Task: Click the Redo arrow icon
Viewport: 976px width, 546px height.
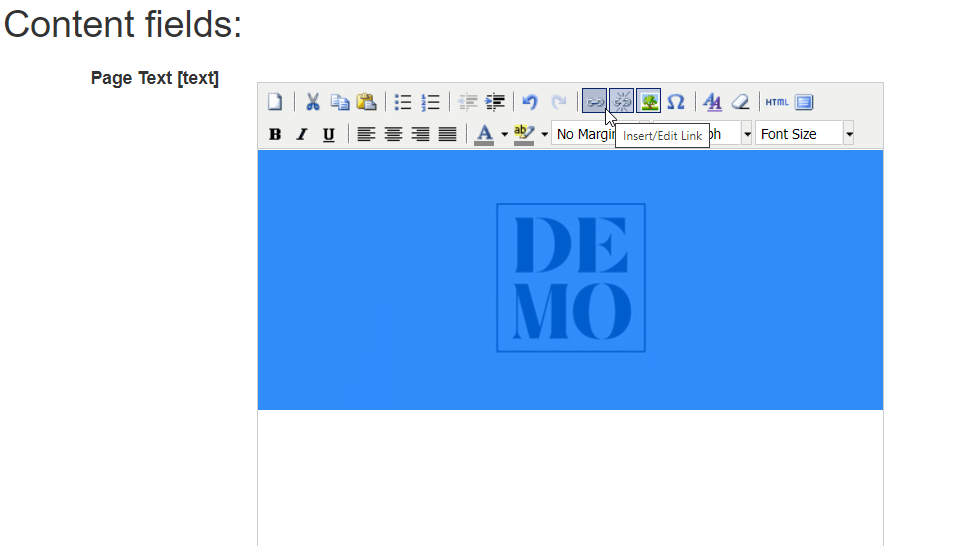Action: click(558, 101)
